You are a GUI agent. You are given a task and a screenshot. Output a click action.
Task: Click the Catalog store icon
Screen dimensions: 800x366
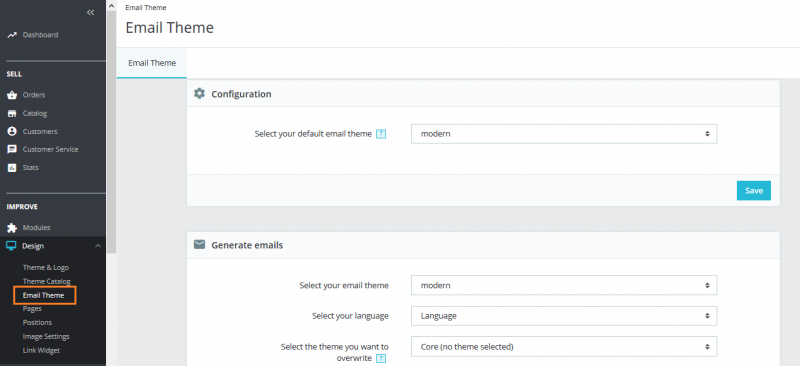coord(12,113)
